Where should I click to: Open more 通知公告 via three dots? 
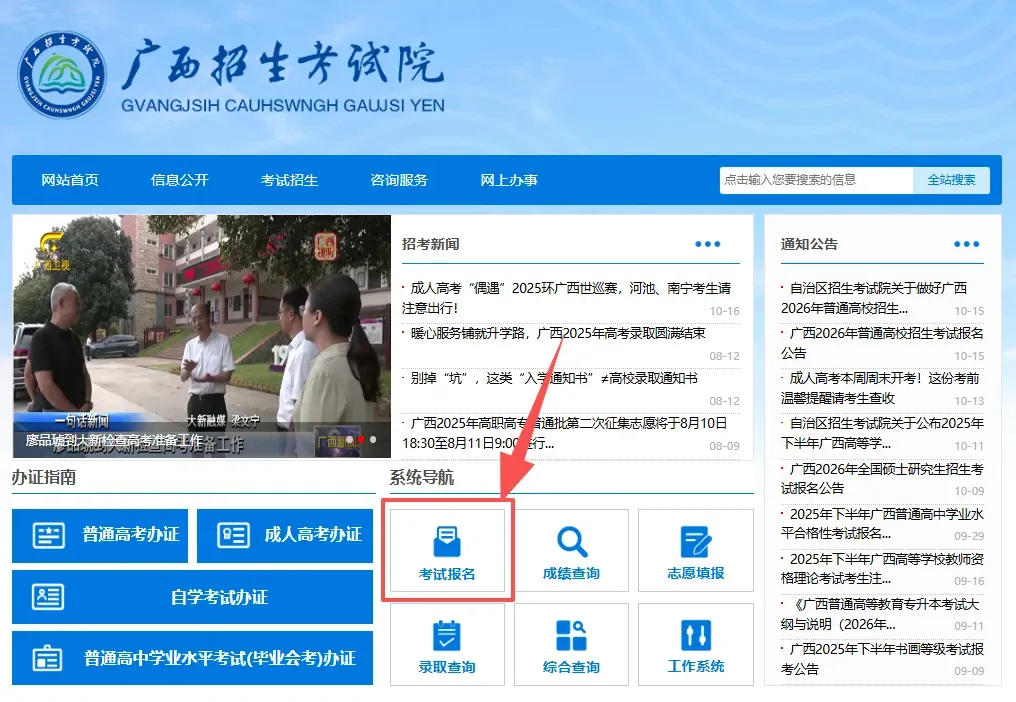coord(966,244)
